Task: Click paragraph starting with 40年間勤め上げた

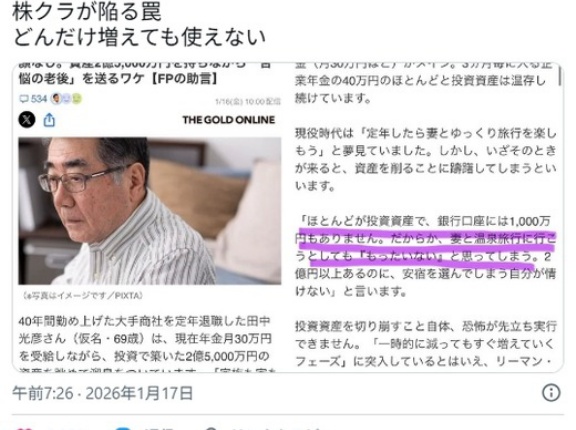Action: tap(146, 343)
